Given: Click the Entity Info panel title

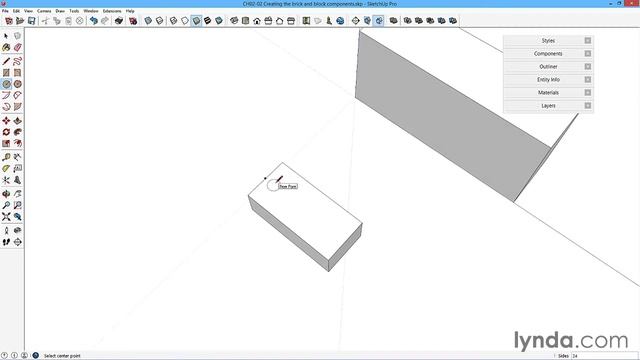Looking at the screenshot, I should tap(548, 80).
